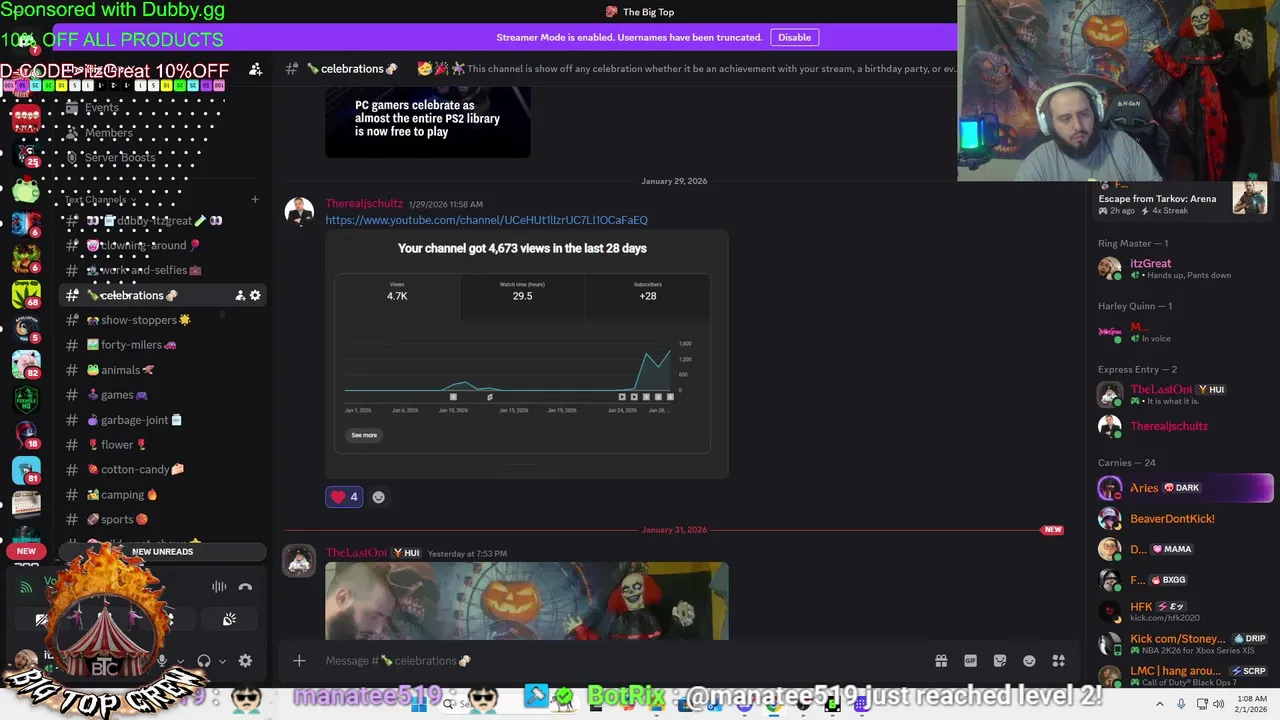Toggle the camera button in voice panel
The height and width of the screenshot is (720, 1280).
(42, 620)
